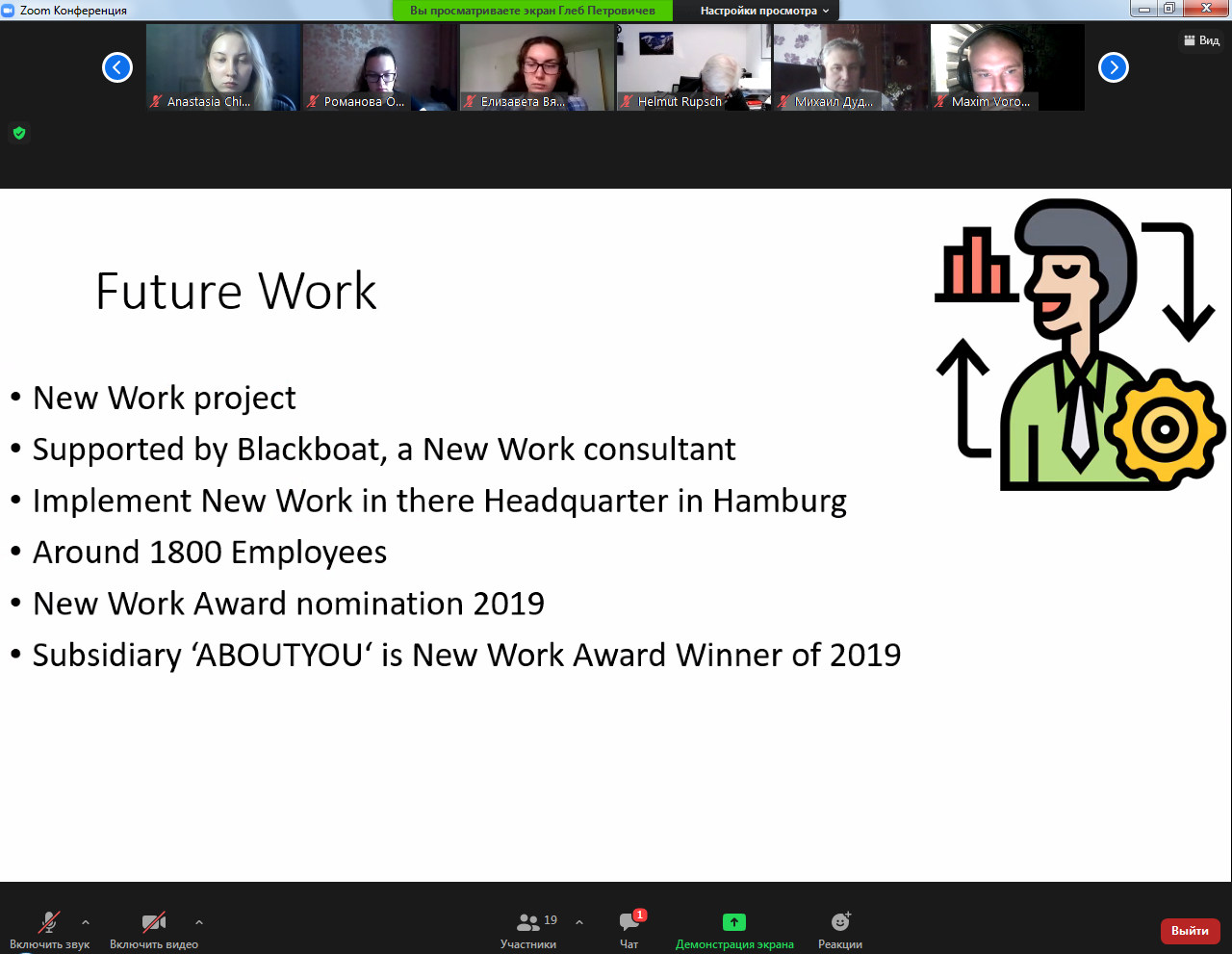1232x954 pixels.
Task: Open the Участники participants panel
Action: [x=528, y=930]
